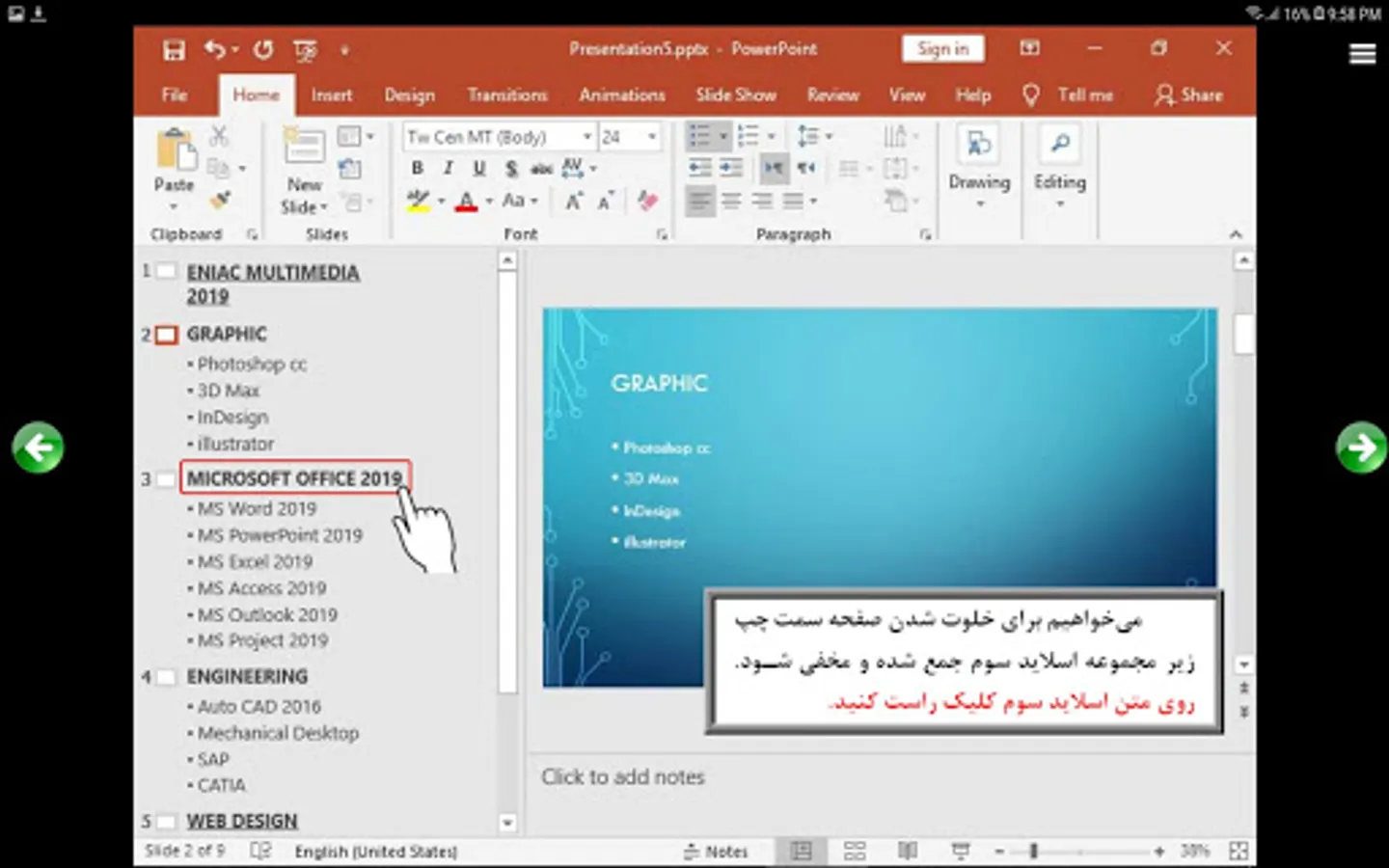Toggle center text alignment

click(732, 201)
